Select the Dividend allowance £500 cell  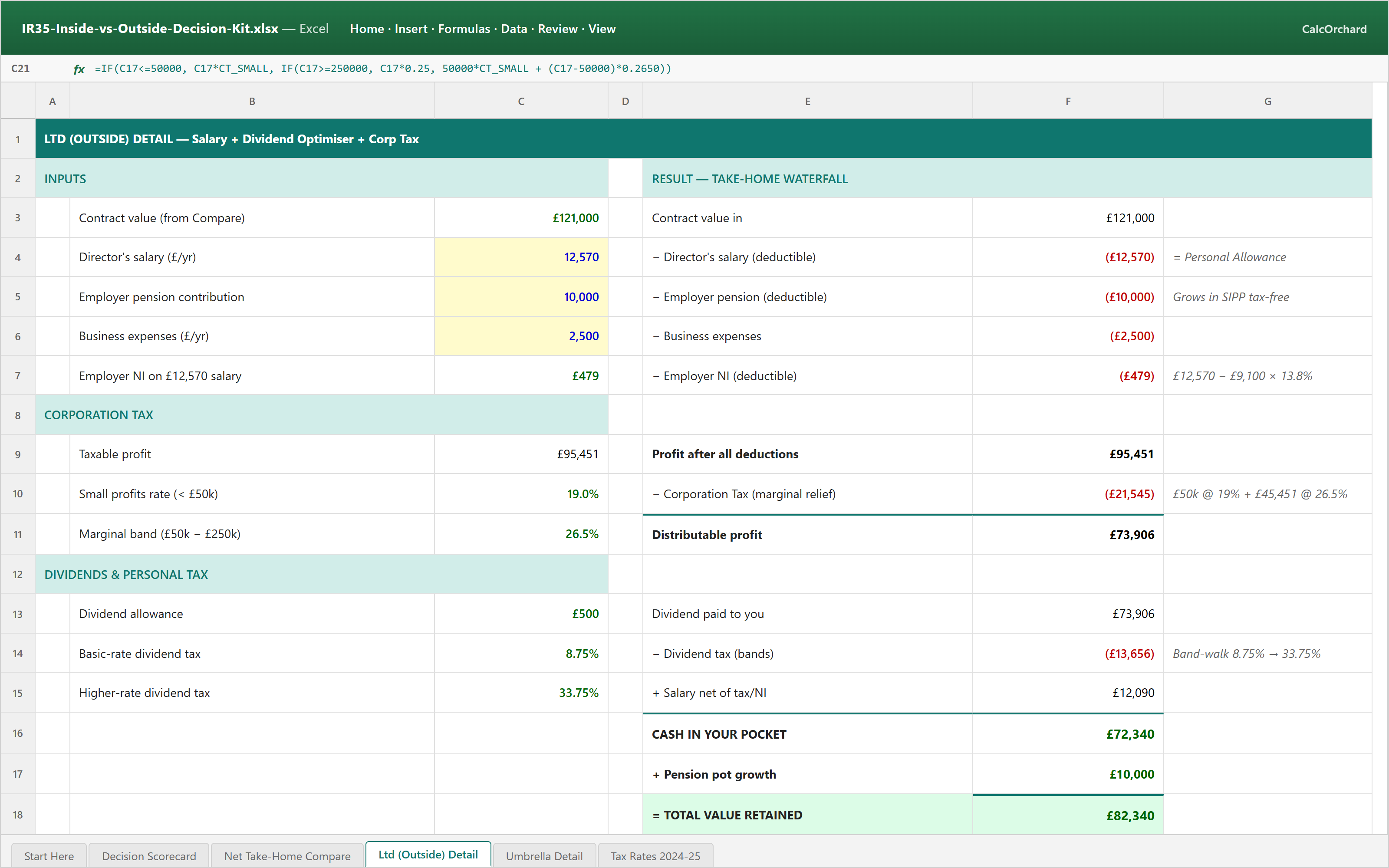click(x=520, y=614)
